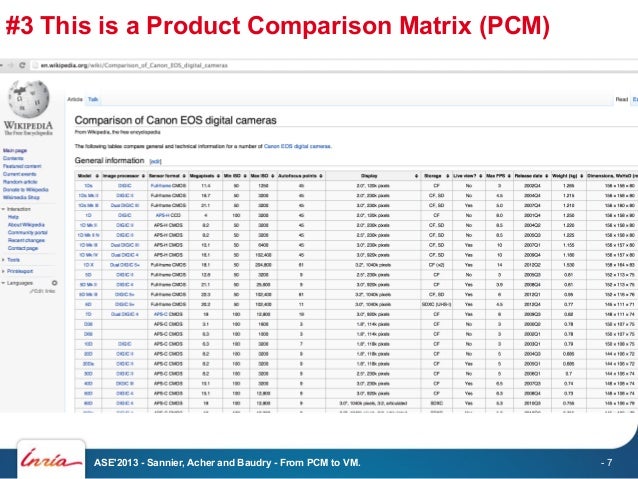Select the SDXC (UHS-I) storage cell
638x479 pixels.
point(437,304)
